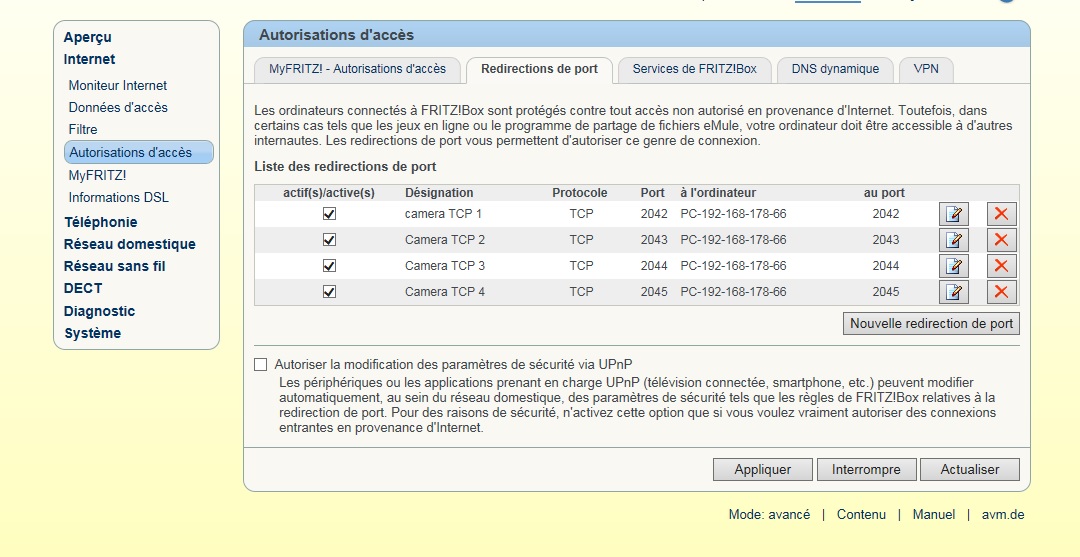The width and height of the screenshot is (1080, 557).
Task: Delete the Camera TCP 2 redirection
Action: pos(1001,240)
